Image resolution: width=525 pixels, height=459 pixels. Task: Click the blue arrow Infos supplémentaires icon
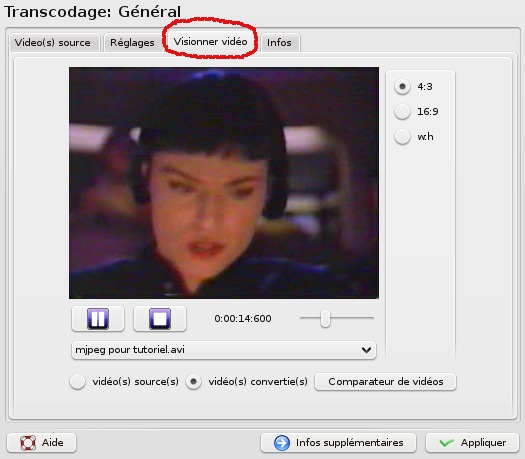point(282,443)
